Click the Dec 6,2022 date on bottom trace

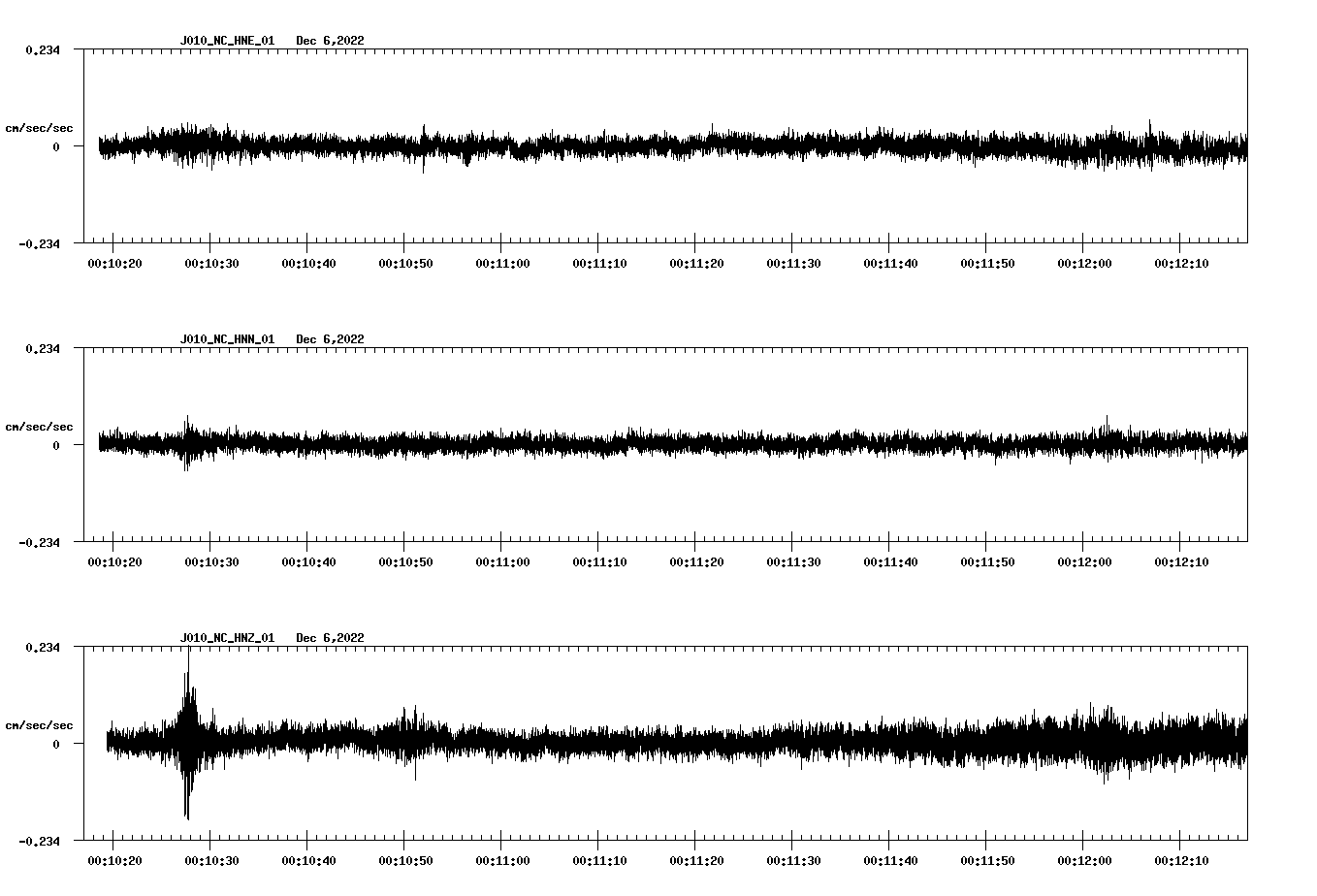(331, 637)
